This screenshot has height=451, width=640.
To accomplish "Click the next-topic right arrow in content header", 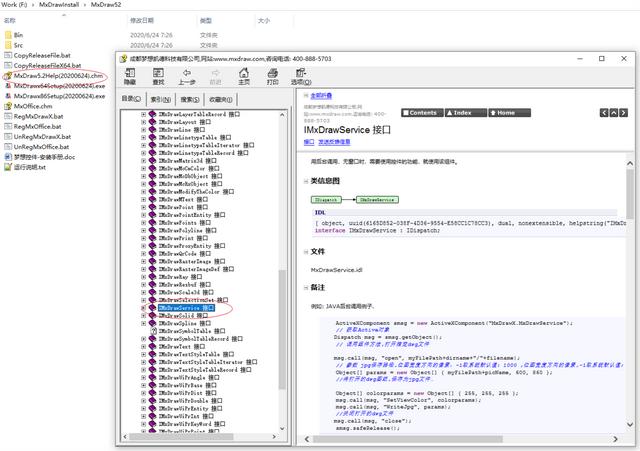I will (623, 113).
